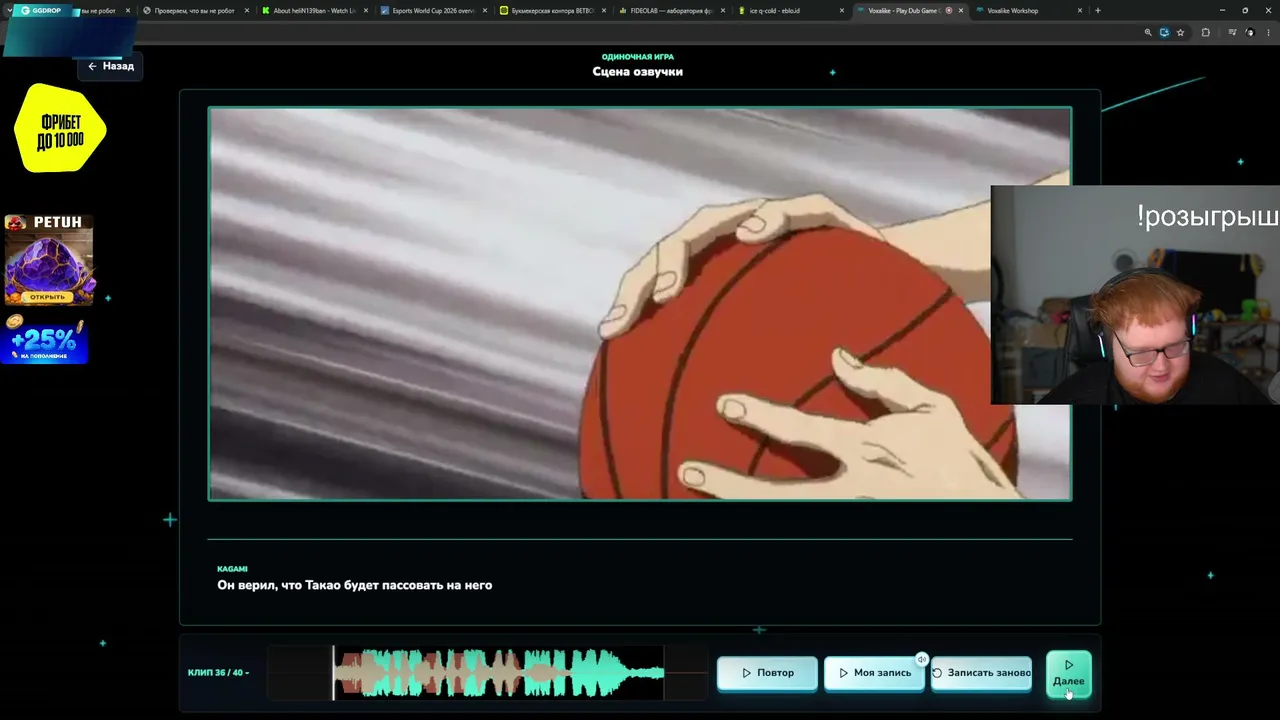The width and height of the screenshot is (1280, 720).
Task: Close the Voxalike Workshop tab
Action: point(1080,11)
